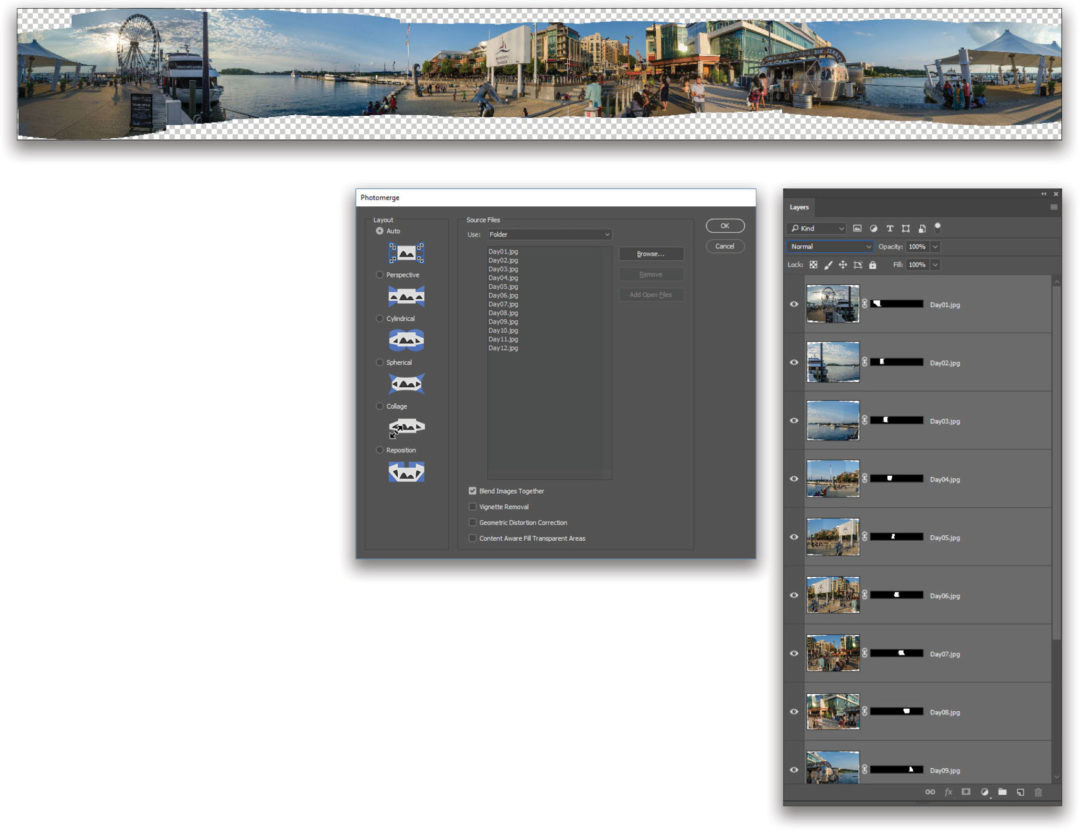Screen dimensions: 1080x832
Task: Open the new adjustment layer icon
Action: pos(984,792)
